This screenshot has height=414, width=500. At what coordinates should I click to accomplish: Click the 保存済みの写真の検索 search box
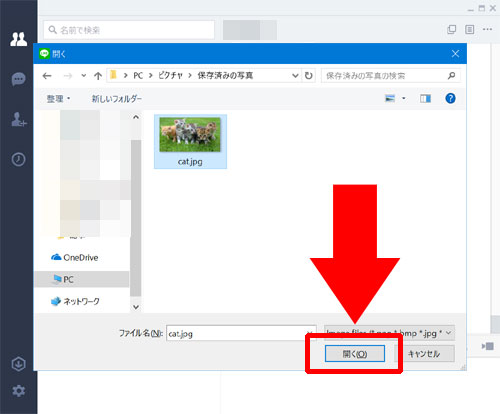[391, 76]
